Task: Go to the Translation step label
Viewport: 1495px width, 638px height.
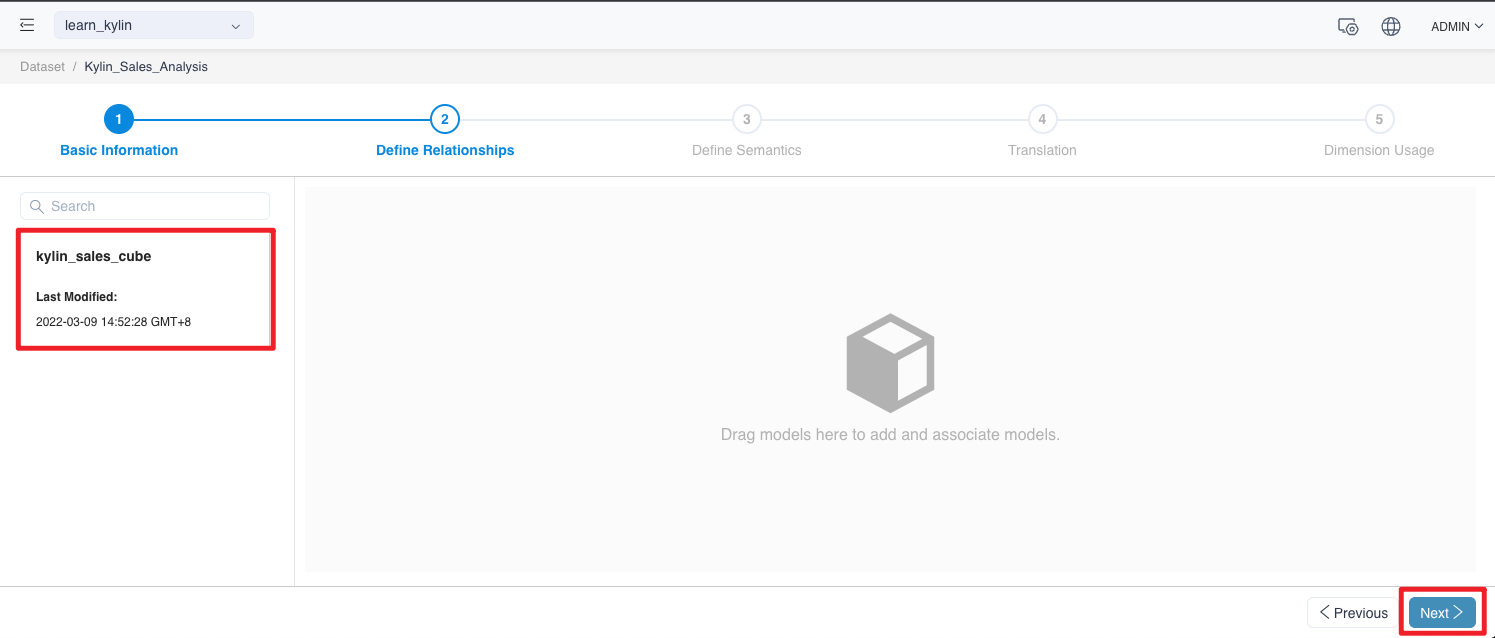Action: [x=1042, y=150]
